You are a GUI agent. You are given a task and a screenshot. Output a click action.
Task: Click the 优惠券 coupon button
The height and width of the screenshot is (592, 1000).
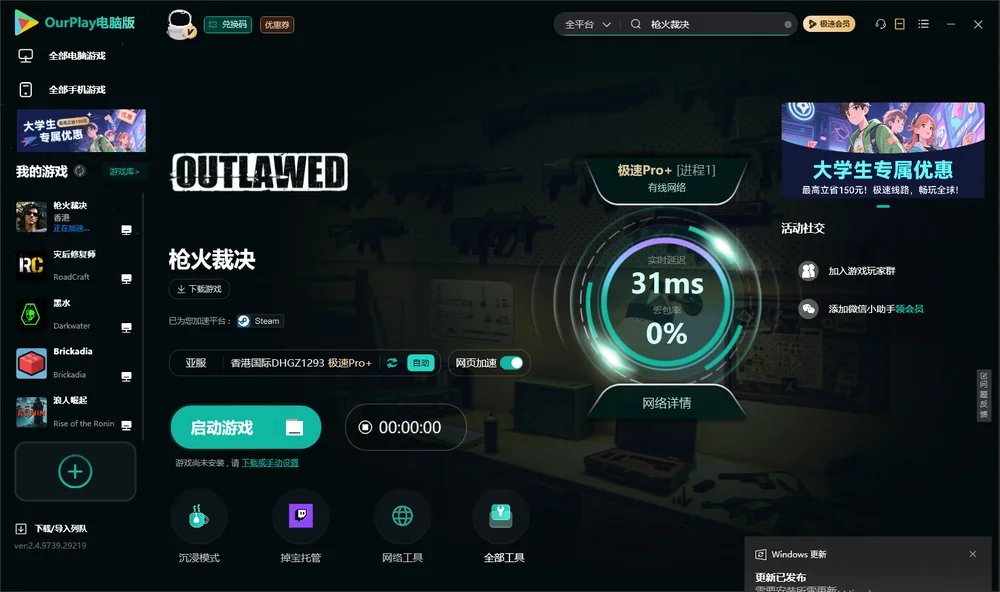point(277,25)
